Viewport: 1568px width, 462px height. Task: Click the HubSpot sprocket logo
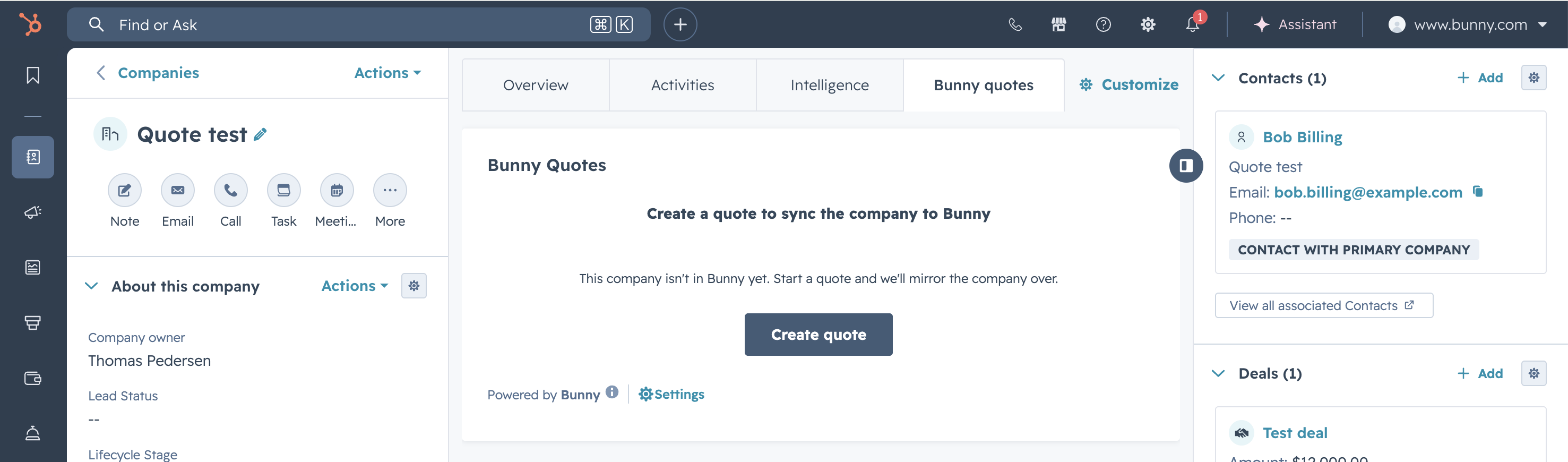[30, 24]
